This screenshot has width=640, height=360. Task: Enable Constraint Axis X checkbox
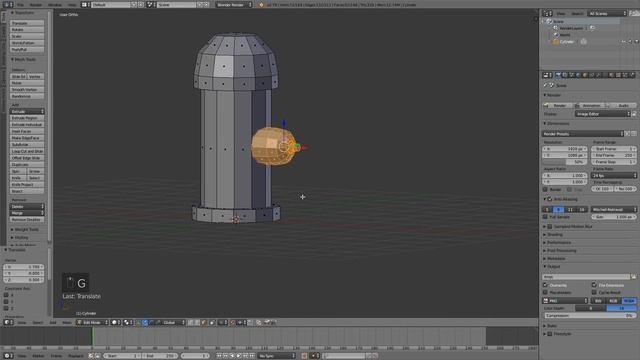pos(6,295)
